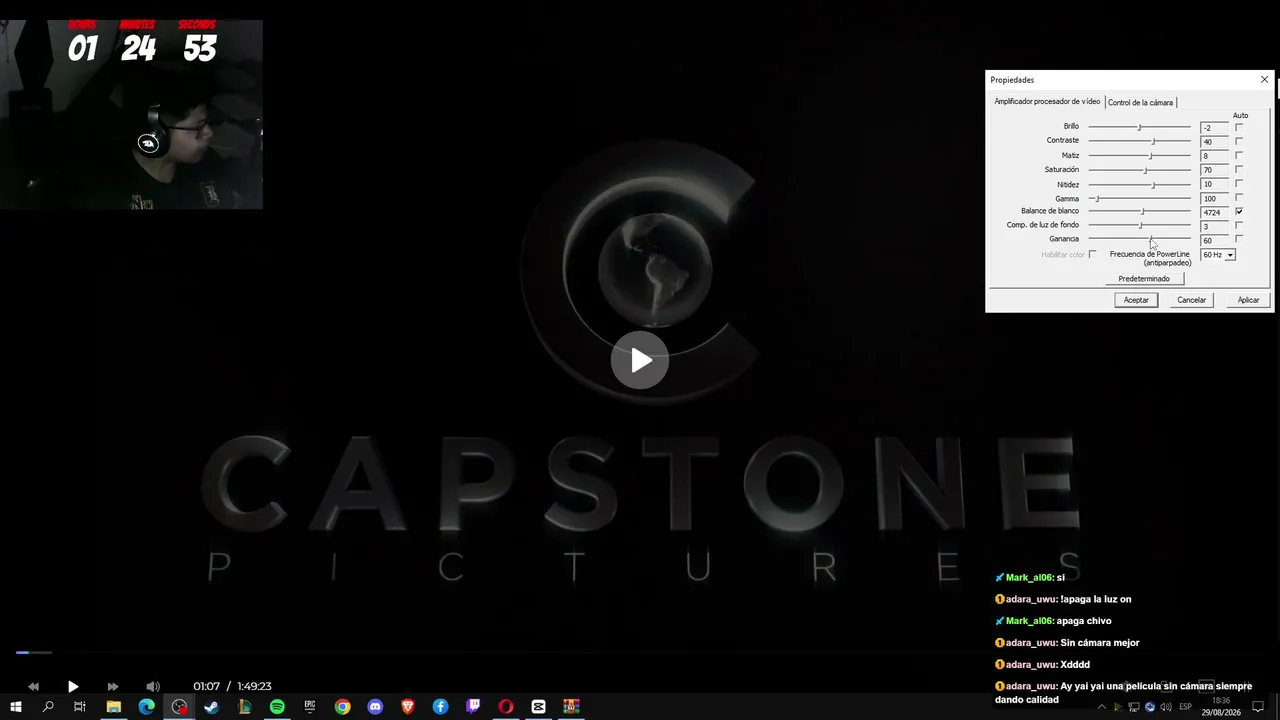This screenshot has width=1280, height=720.
Task: Open Discord from the taskbar
Action: (375, 707)
